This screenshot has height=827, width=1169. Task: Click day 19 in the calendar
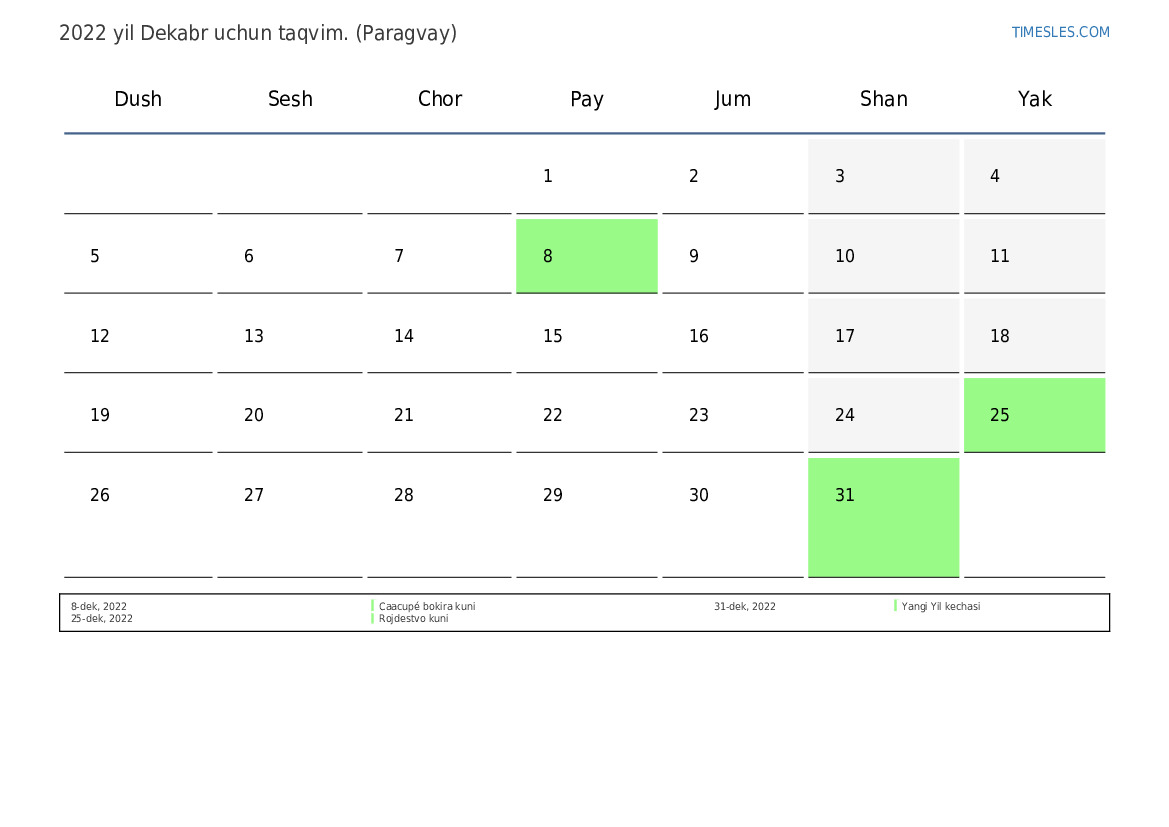point(138,415)
